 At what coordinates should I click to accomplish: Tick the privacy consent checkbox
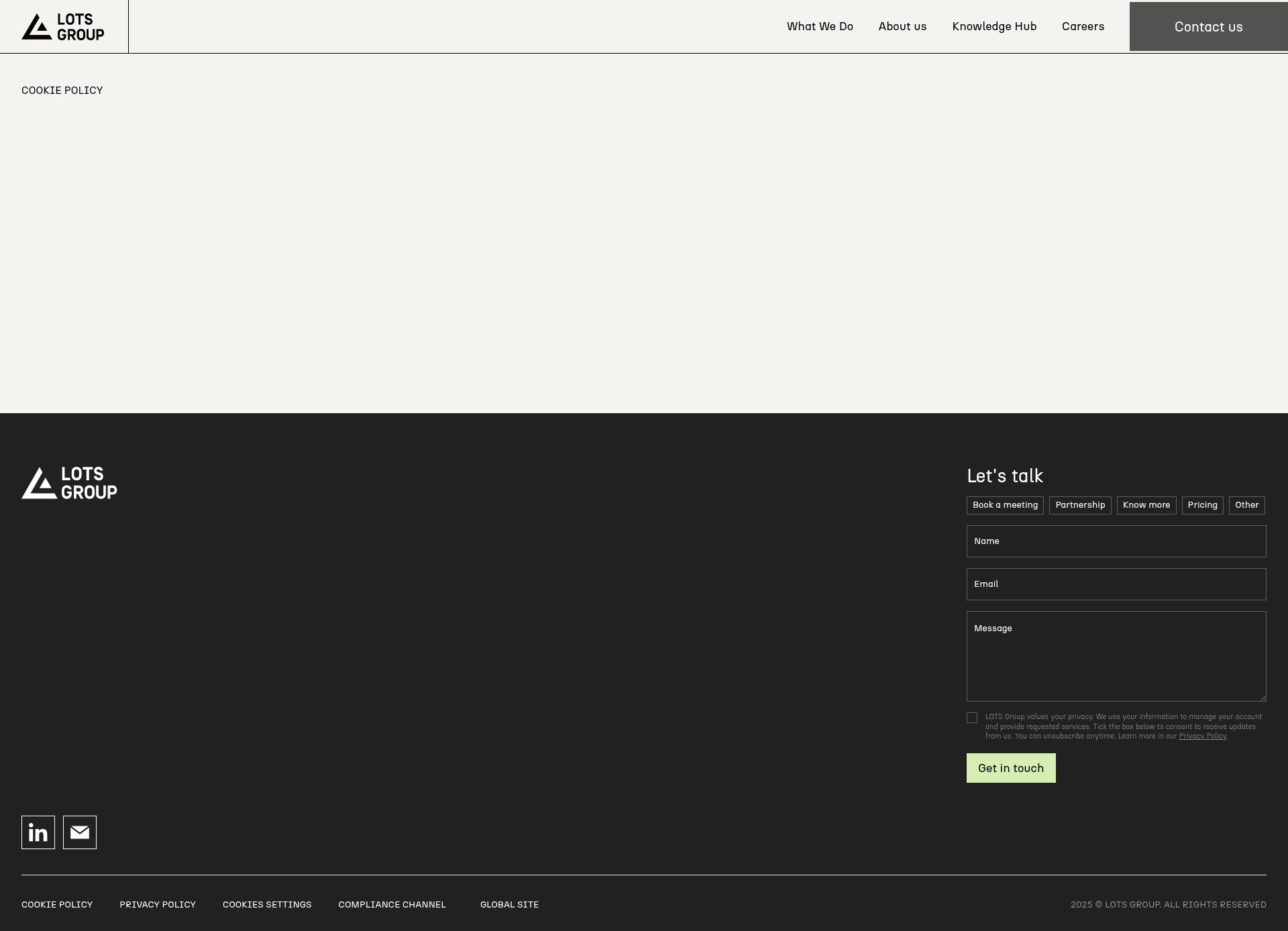pos(972,718)
